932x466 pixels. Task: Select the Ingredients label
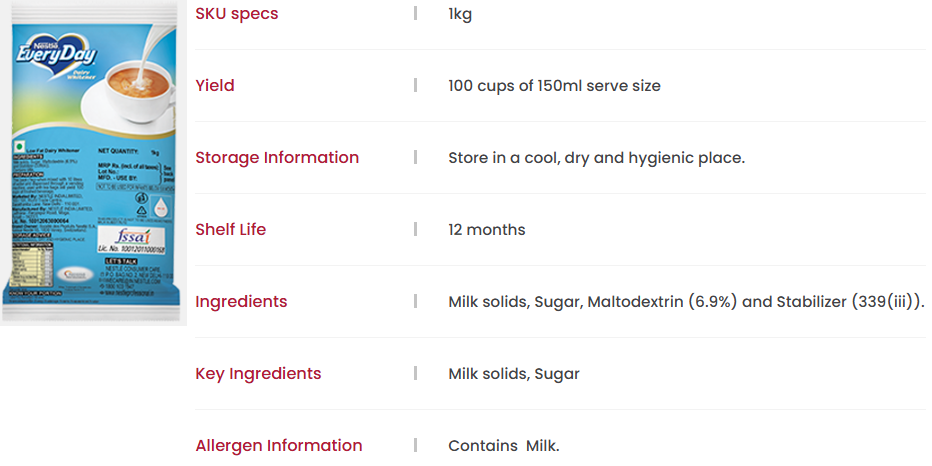click(241, 301)
